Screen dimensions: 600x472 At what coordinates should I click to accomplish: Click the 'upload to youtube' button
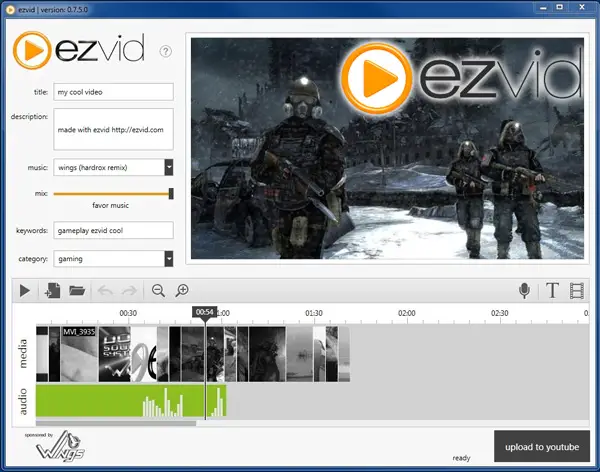pos(542,446)
